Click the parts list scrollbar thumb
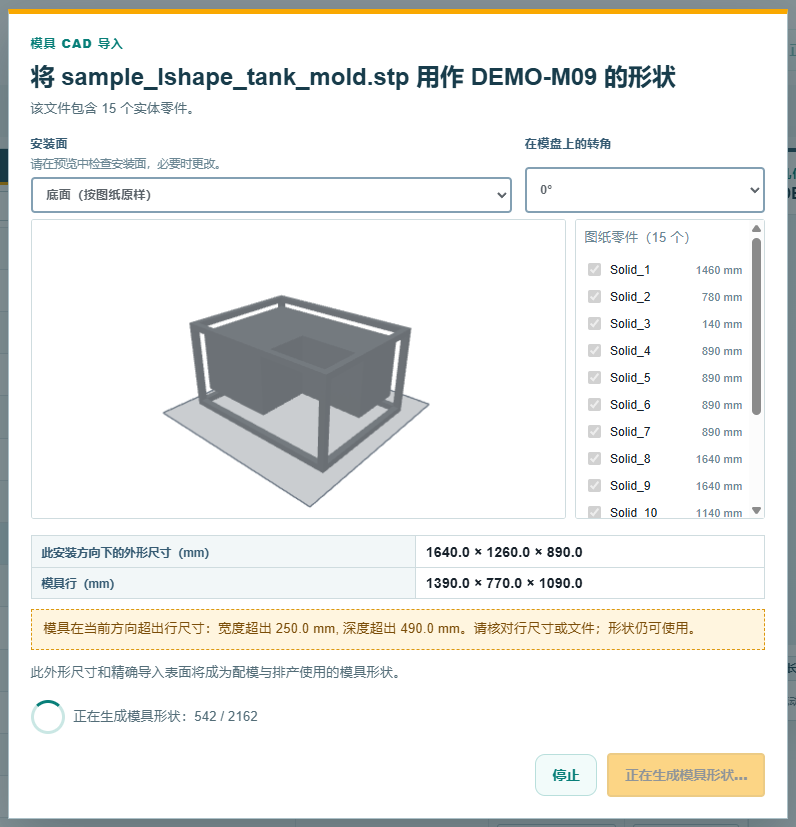 tap(756, 326)
